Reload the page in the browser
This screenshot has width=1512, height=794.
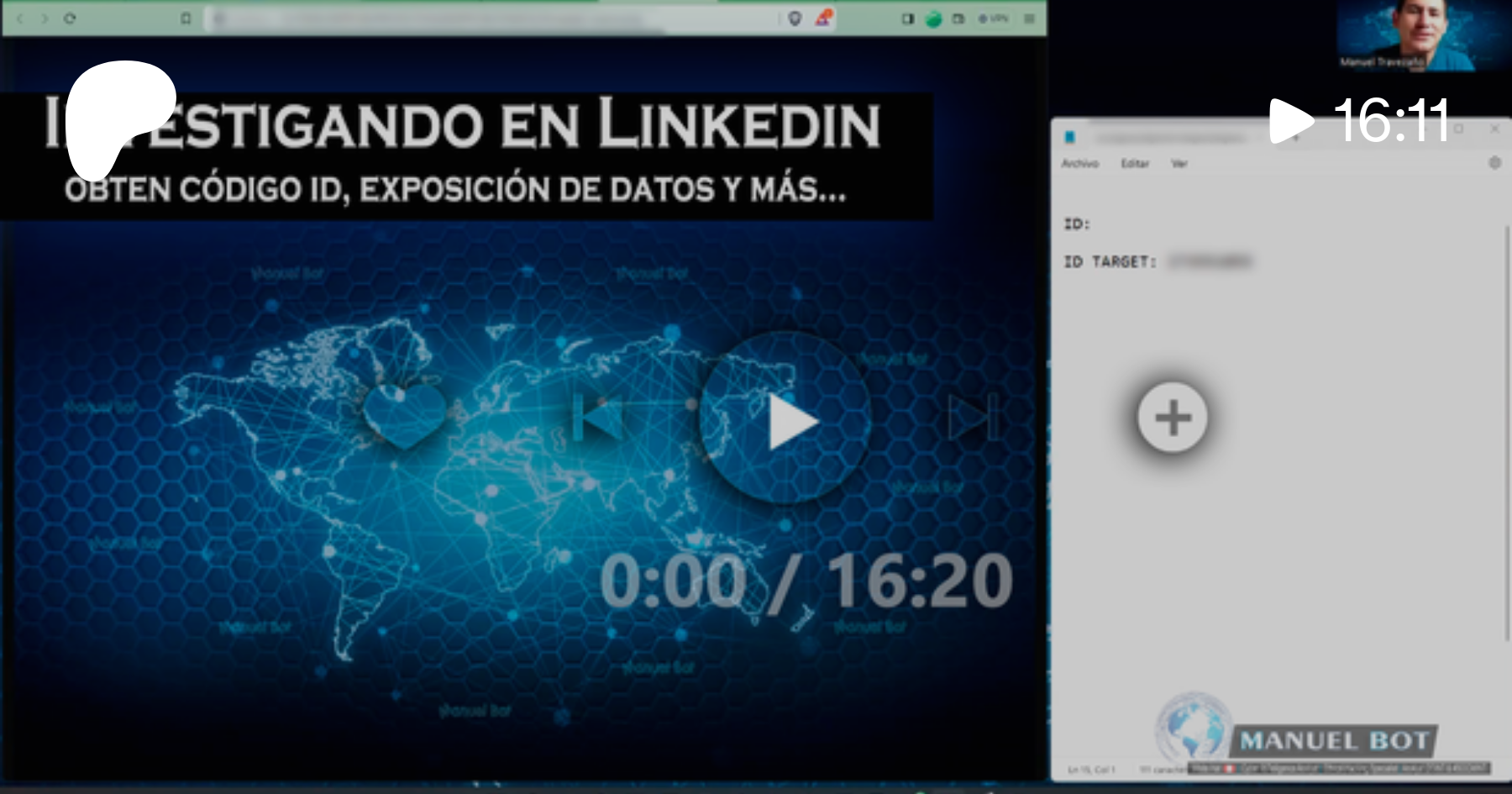point(70,18)
